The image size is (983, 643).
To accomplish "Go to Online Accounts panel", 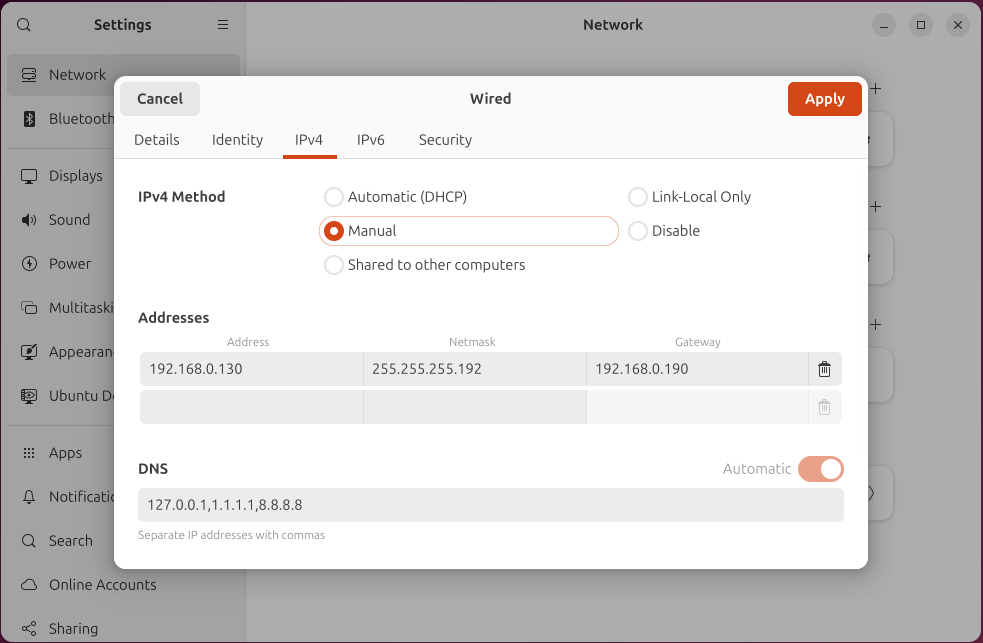I will pos(102,585).
